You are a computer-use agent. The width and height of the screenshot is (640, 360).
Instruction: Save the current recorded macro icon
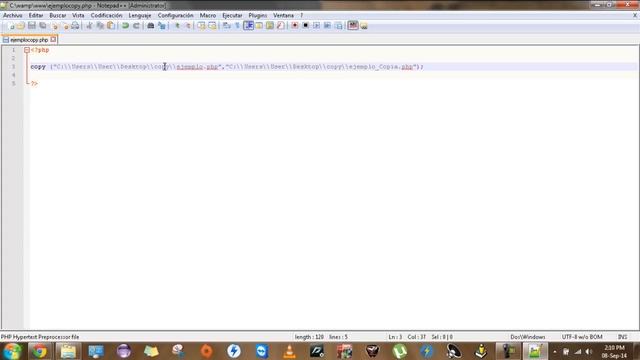click(338, 26)
